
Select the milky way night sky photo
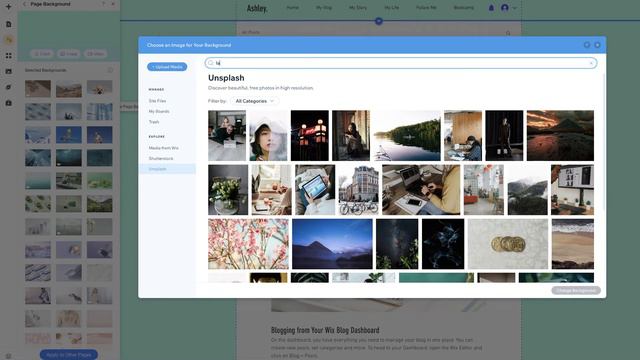point(397,244)
